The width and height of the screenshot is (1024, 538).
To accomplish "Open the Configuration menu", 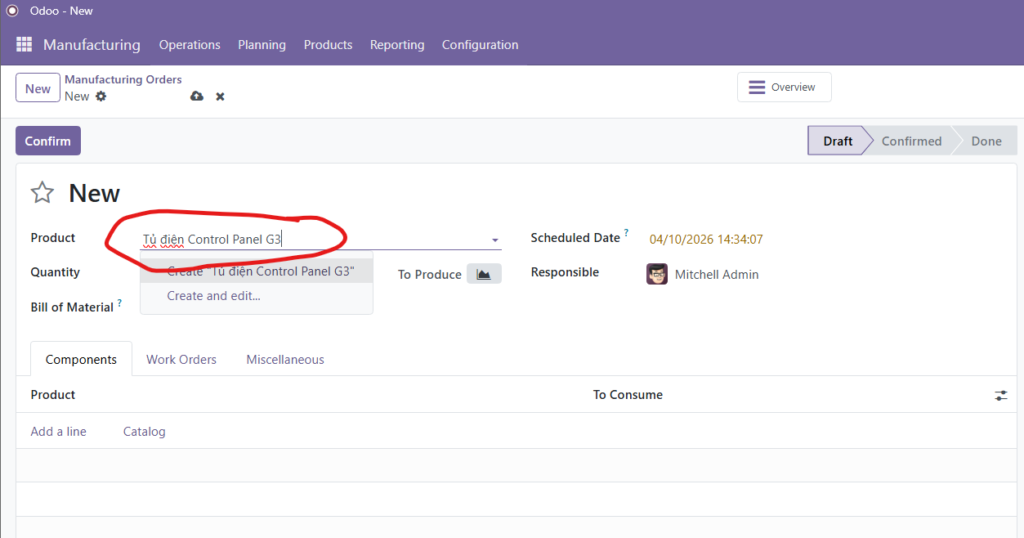I will [x=480, y=45].
